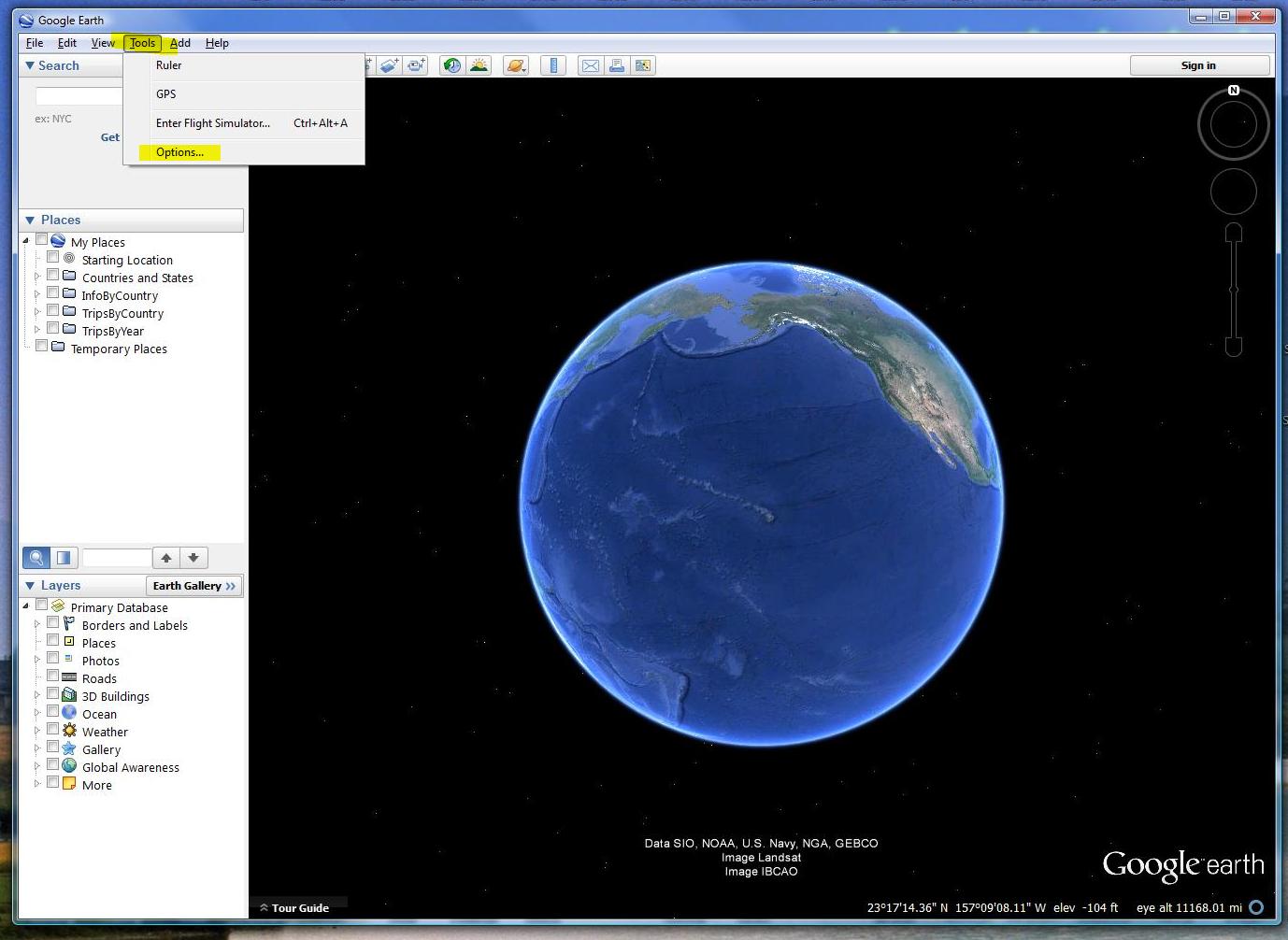Expand the Countries and States folder

(x=37, y=277)
